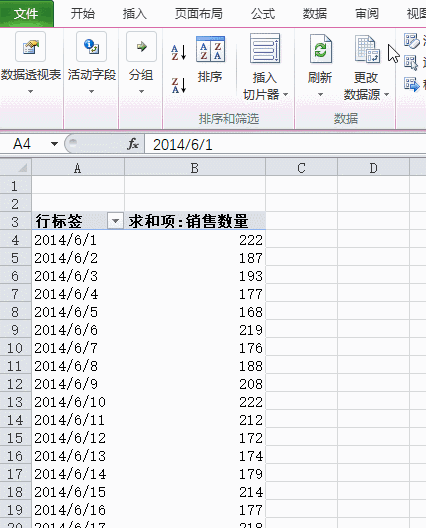Open the 公式 ribbon tab

(x=263, y=14)
